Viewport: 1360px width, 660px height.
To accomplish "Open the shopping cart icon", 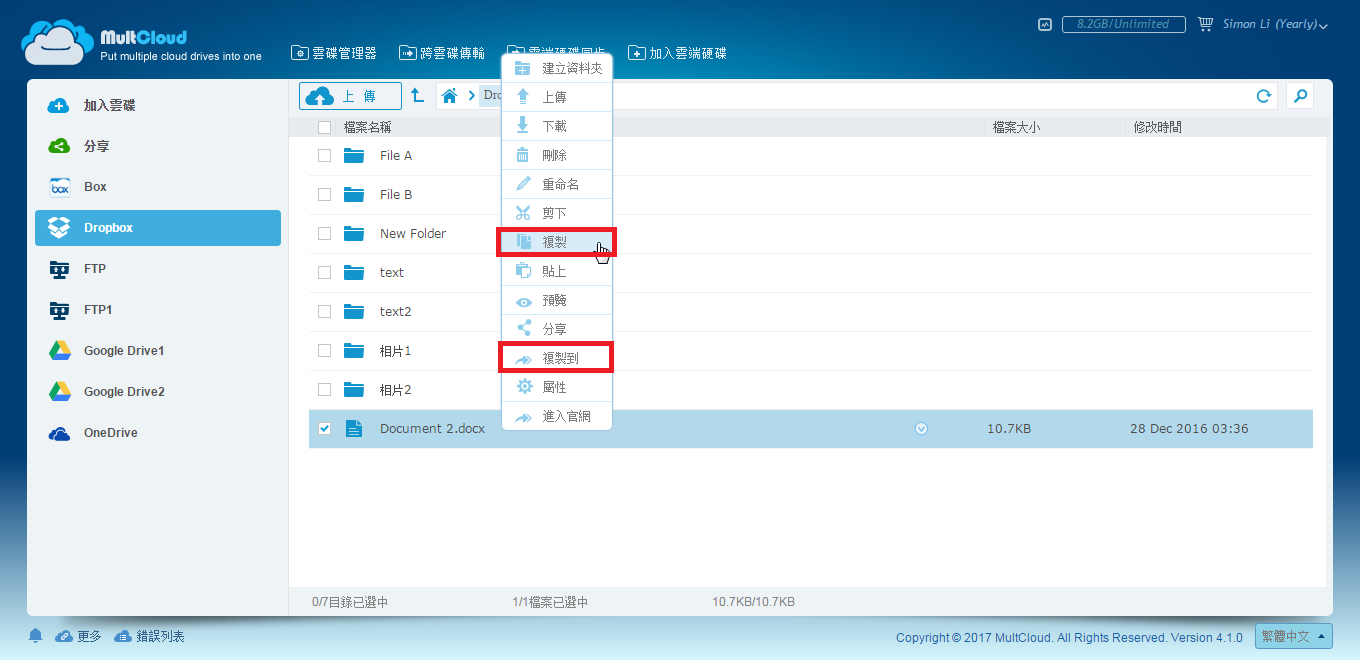I will pos(1205,24).
